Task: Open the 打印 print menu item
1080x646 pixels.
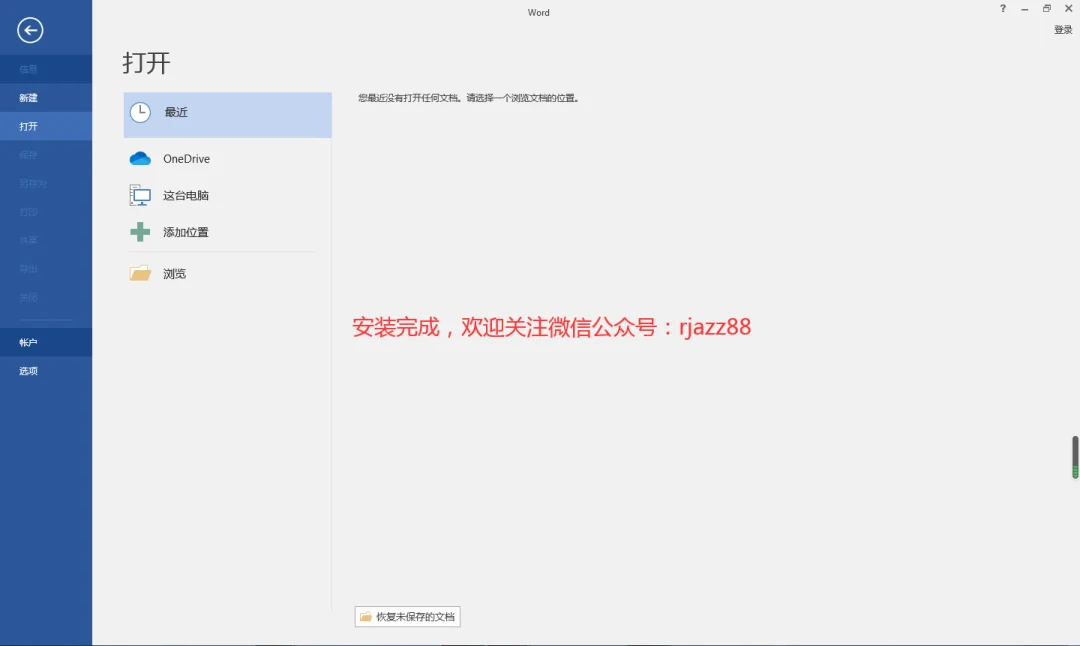Action: click(x=45, y=211)
